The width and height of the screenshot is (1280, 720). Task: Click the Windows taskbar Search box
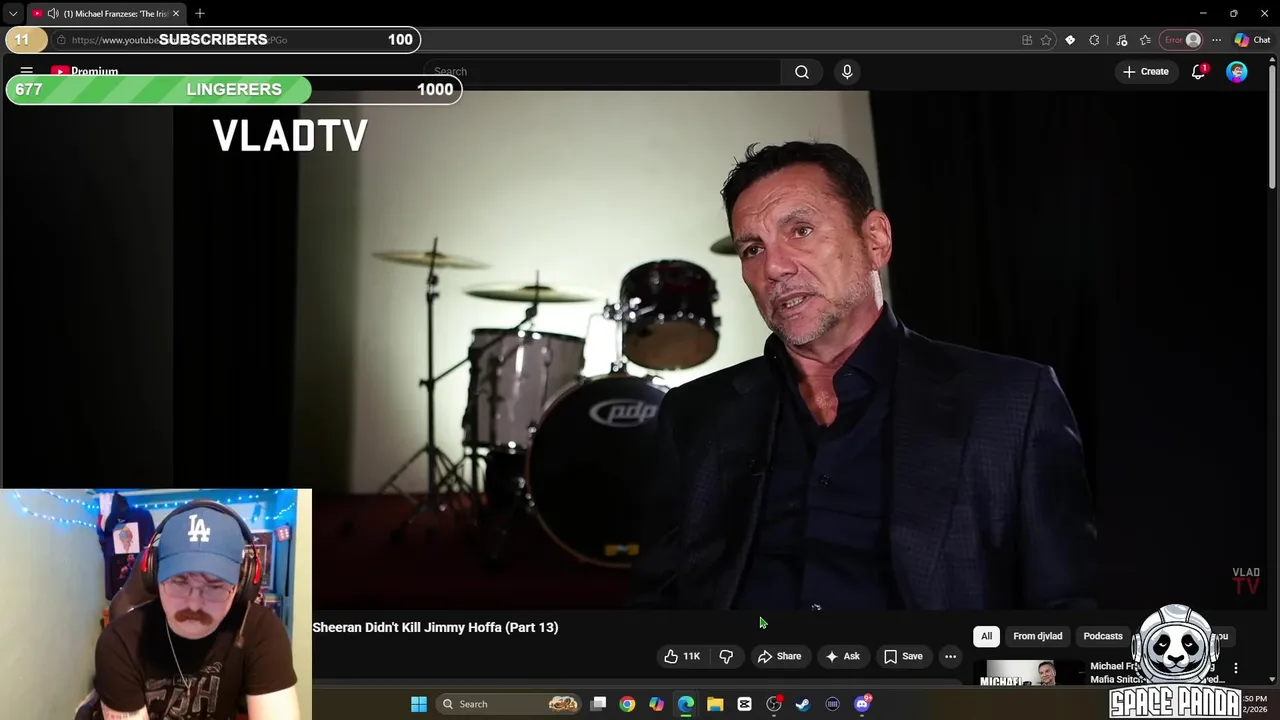tap(510, 704)
